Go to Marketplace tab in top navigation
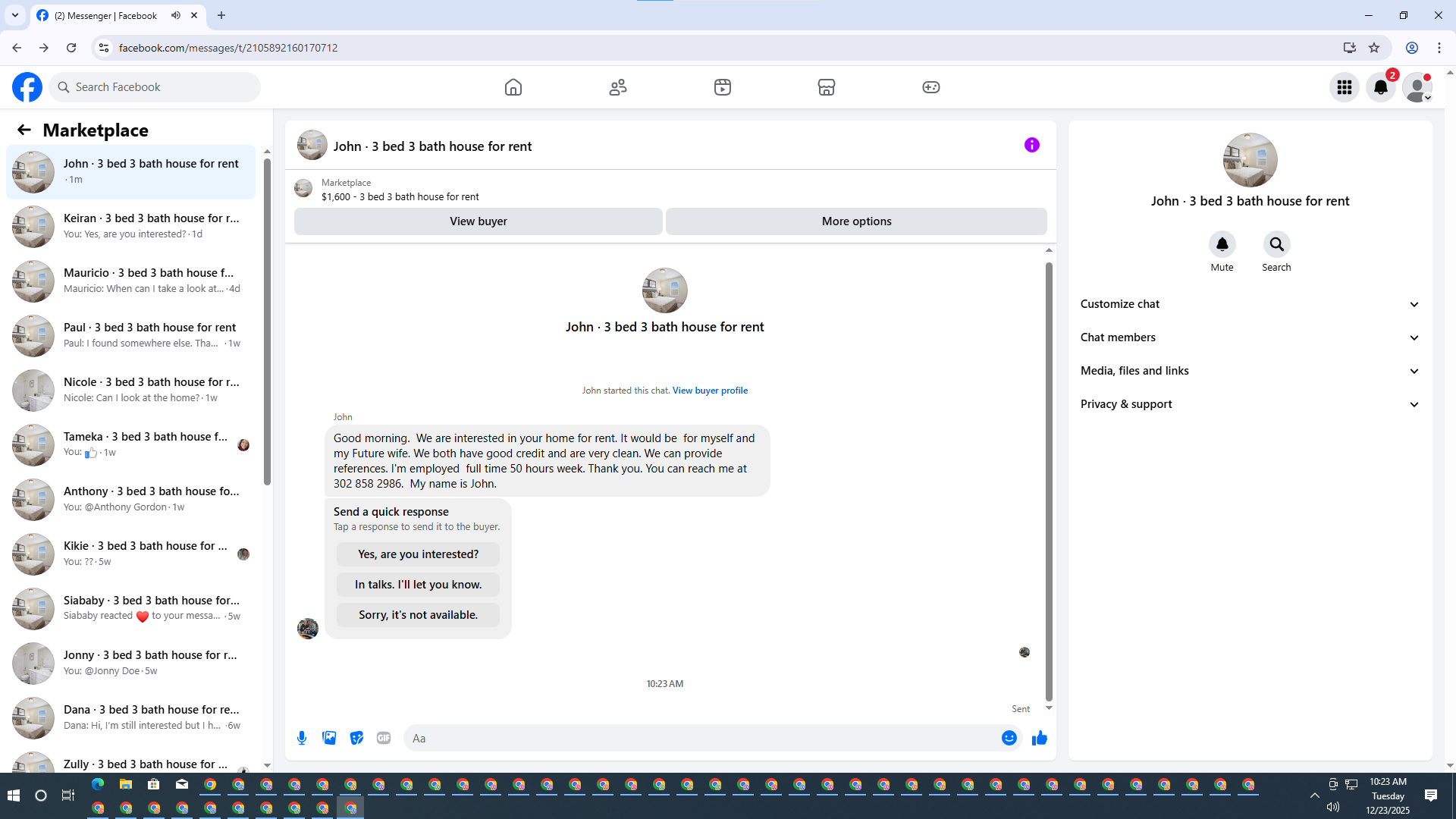The width and height of the screenshot is (1456, 819). click(826, 87)
